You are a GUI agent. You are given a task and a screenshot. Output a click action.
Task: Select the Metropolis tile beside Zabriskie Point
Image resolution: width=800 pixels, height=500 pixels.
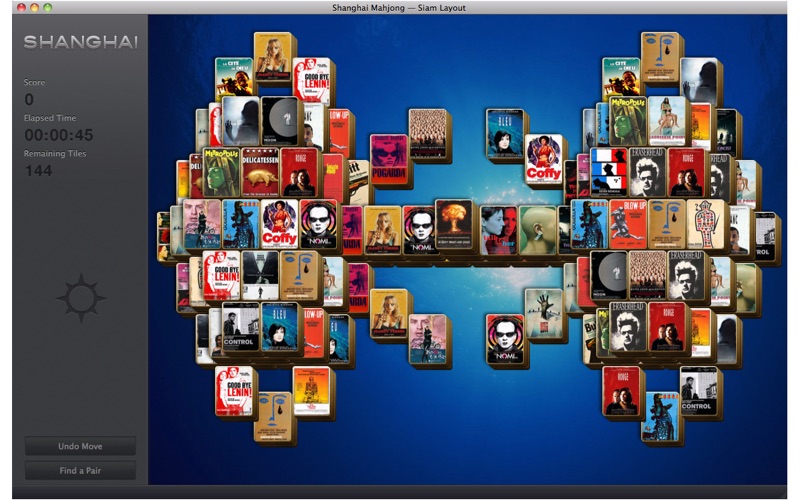tap(628, 121)
